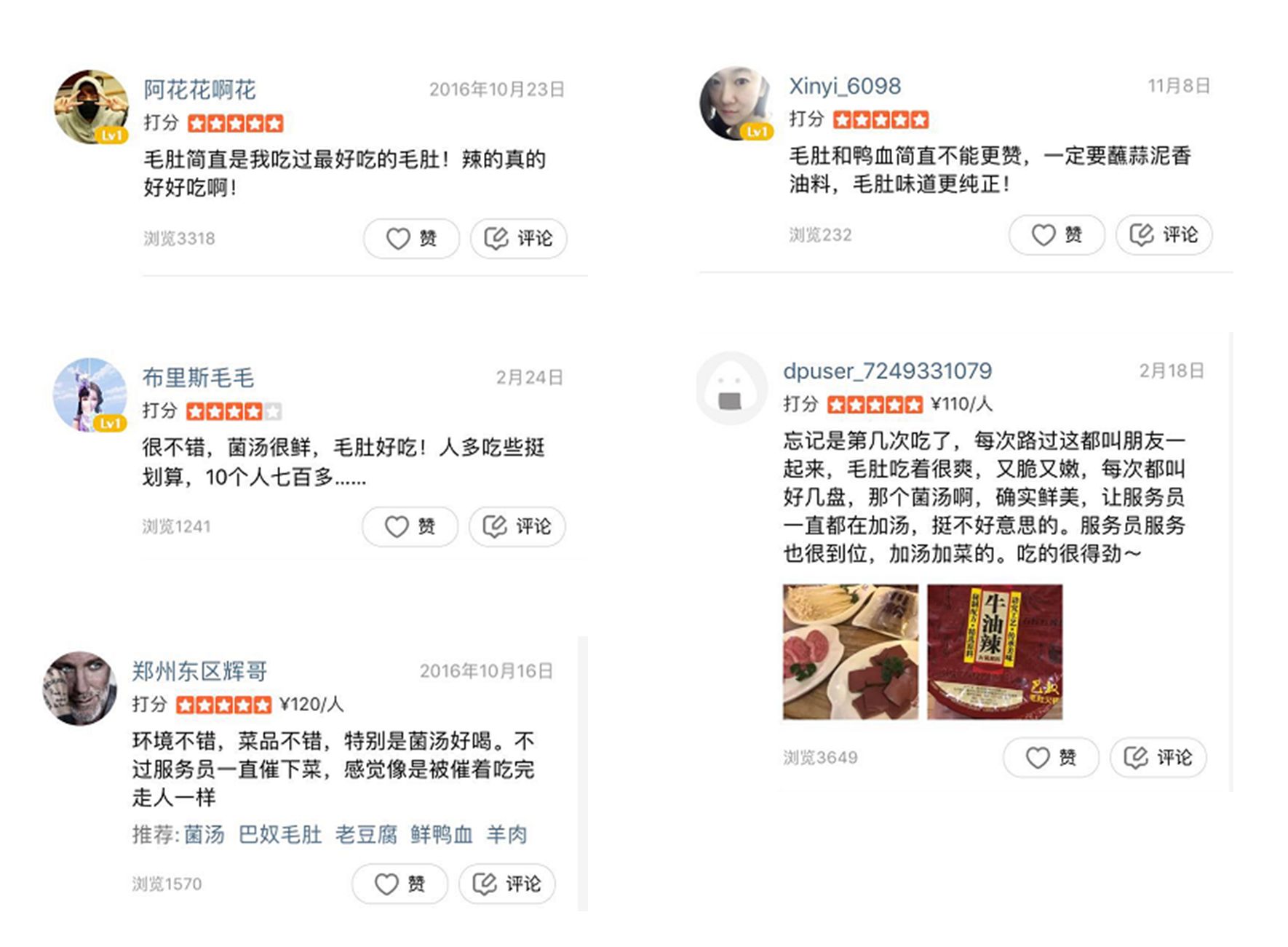
Task: Open the 菌汤 recommended dish link
Action: (204, 834)
